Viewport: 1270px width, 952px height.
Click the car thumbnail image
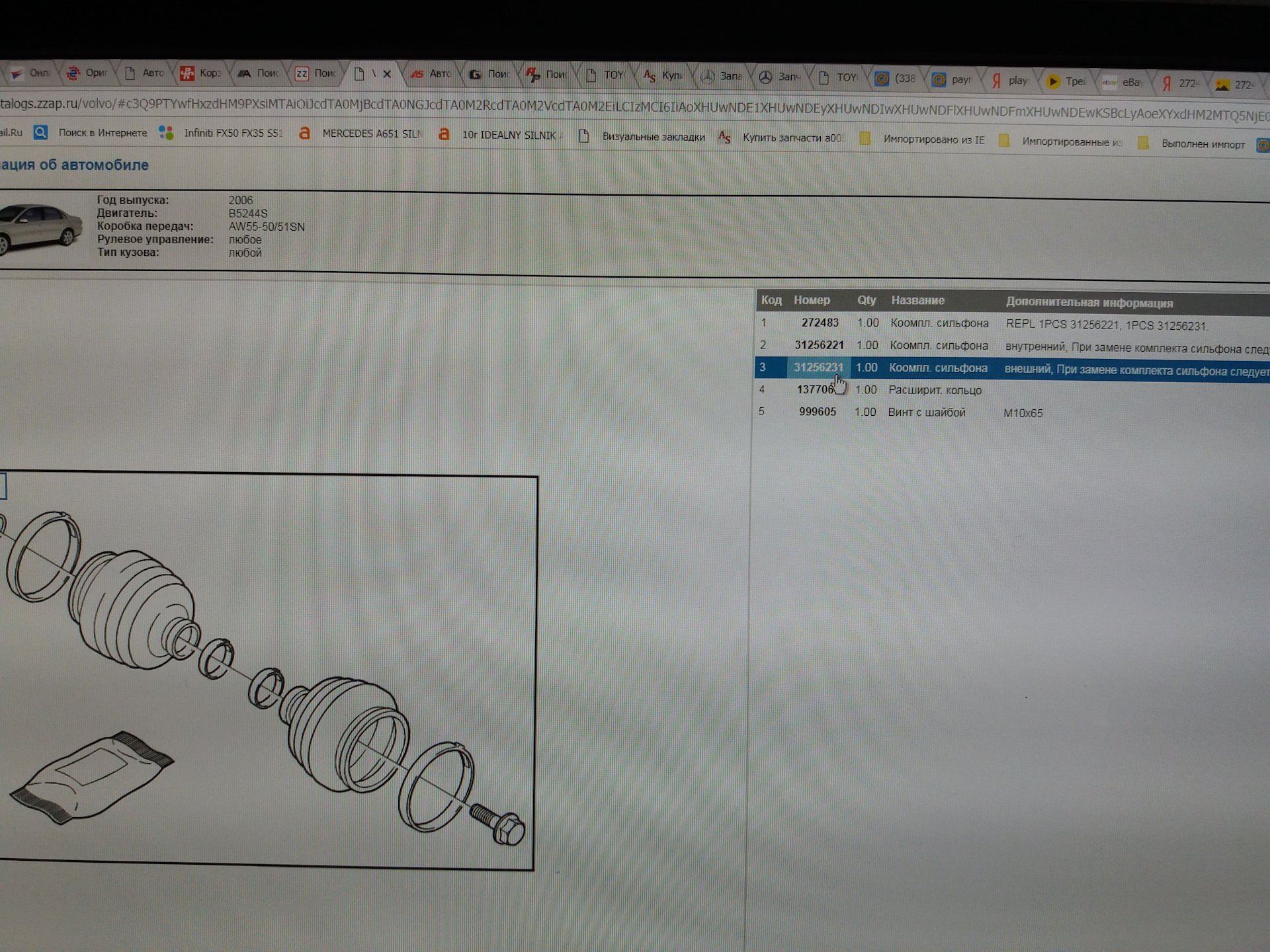[40, 227]
